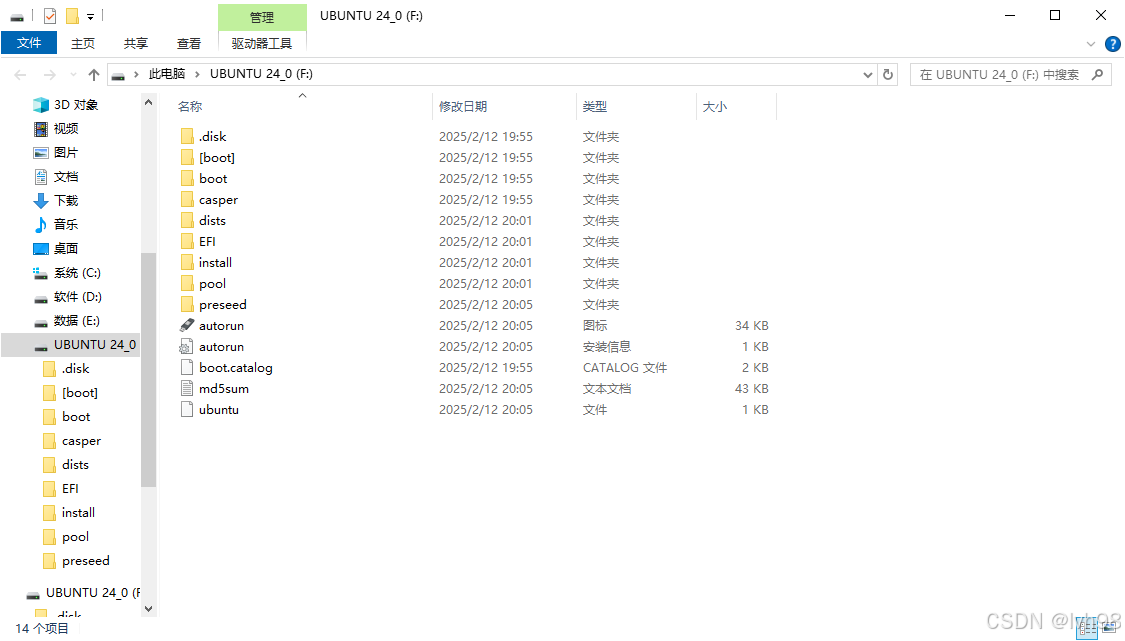Select the 文档 document icon in navigation pane
The height and width of the screenshot is (641, 1125).
coord(41,177)
